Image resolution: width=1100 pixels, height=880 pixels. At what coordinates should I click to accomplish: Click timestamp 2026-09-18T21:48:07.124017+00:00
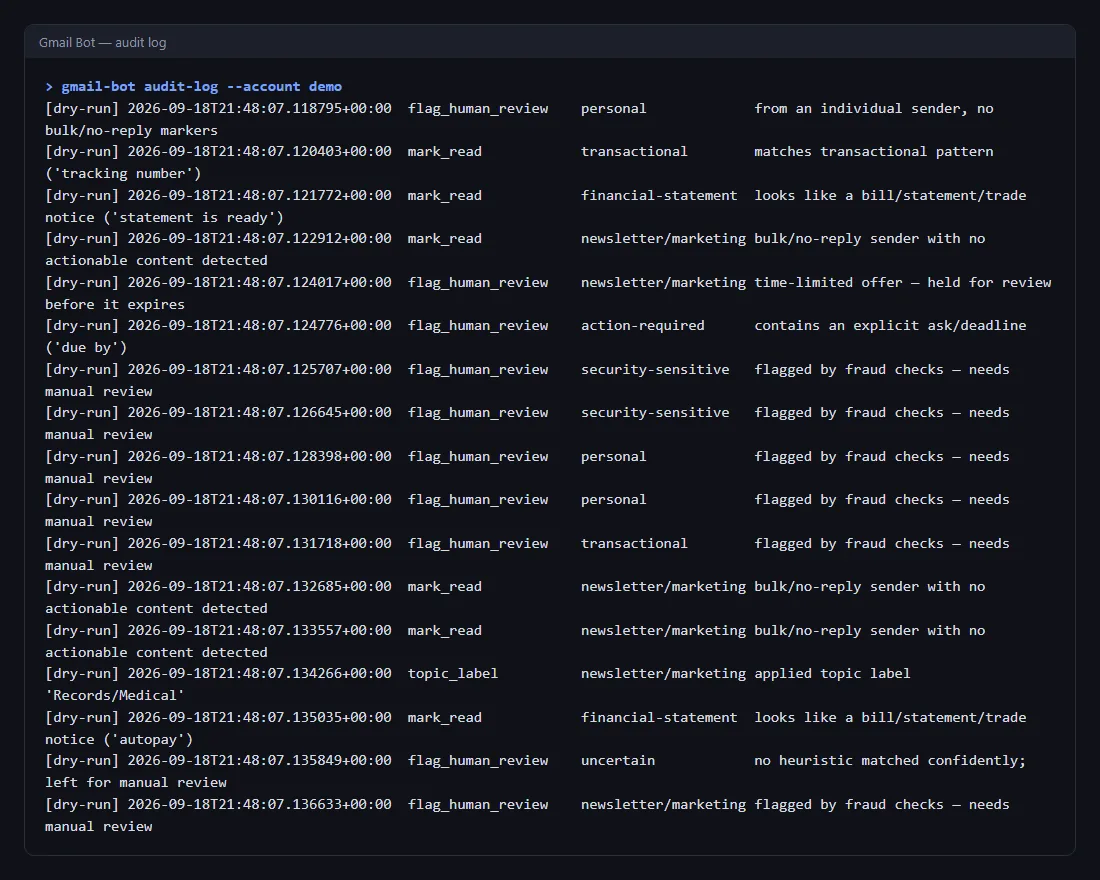pos(260,282)
